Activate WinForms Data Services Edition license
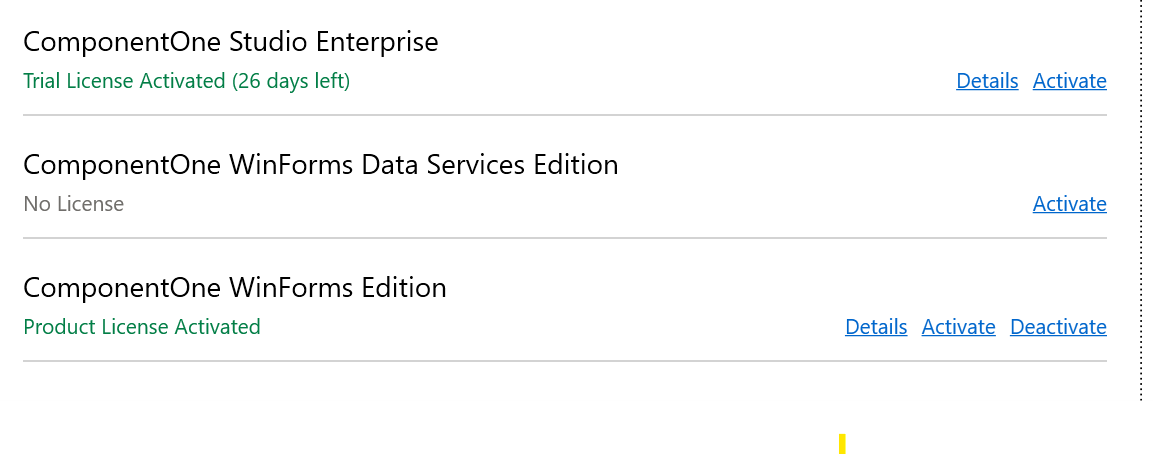The image size is (1153, 455). [1069, 204]
